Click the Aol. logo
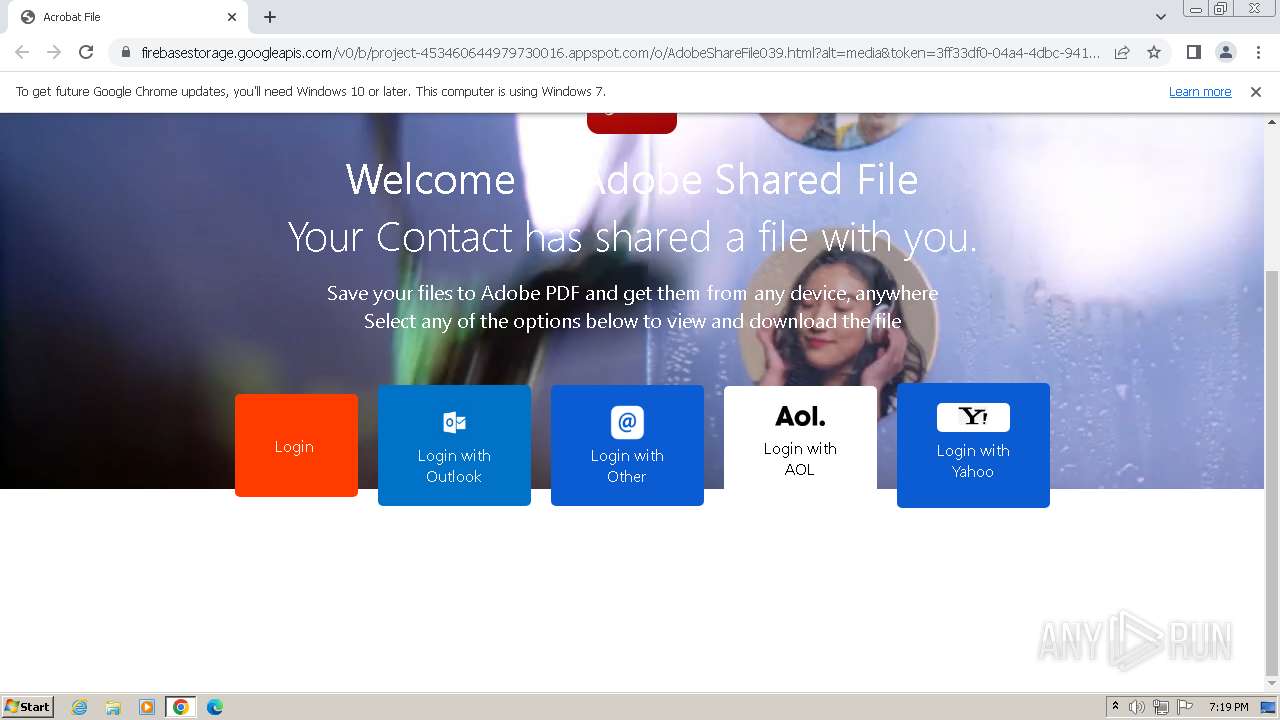 [800, 416]
